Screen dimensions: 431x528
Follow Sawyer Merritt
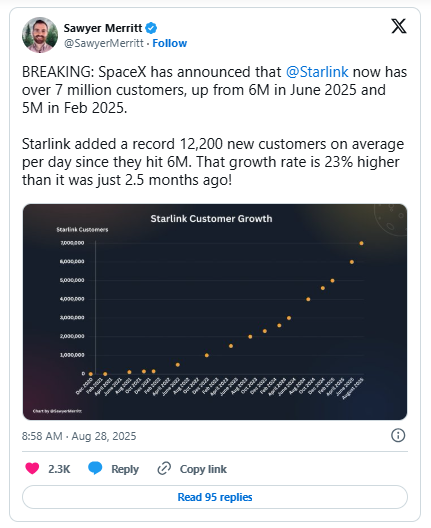pos(170,43)
